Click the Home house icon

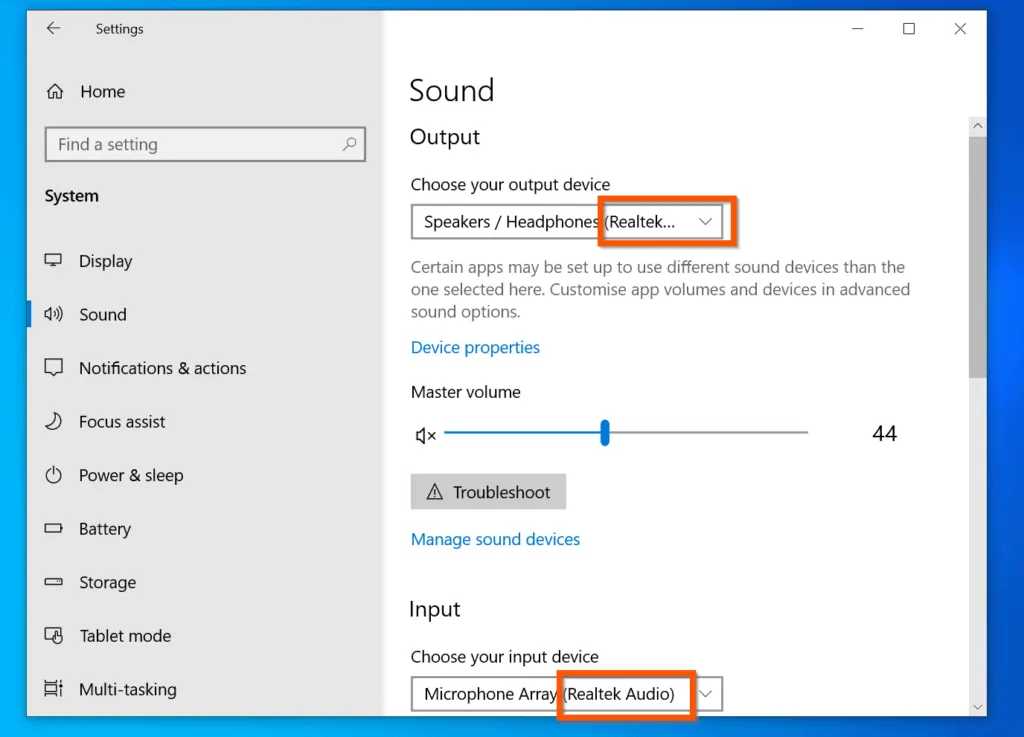(x=57, y=90)
